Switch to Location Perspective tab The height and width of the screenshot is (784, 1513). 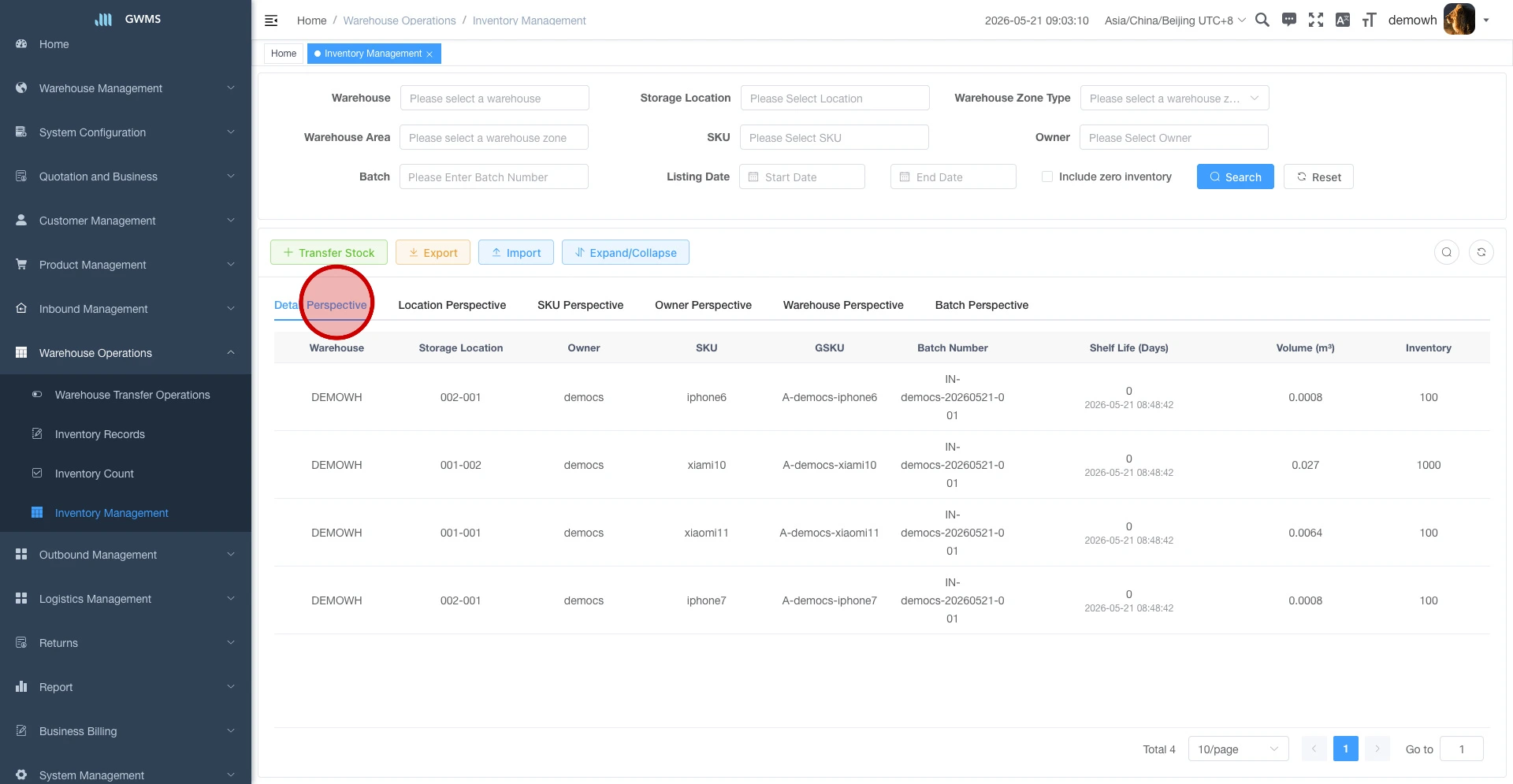[x=452, y=305]
